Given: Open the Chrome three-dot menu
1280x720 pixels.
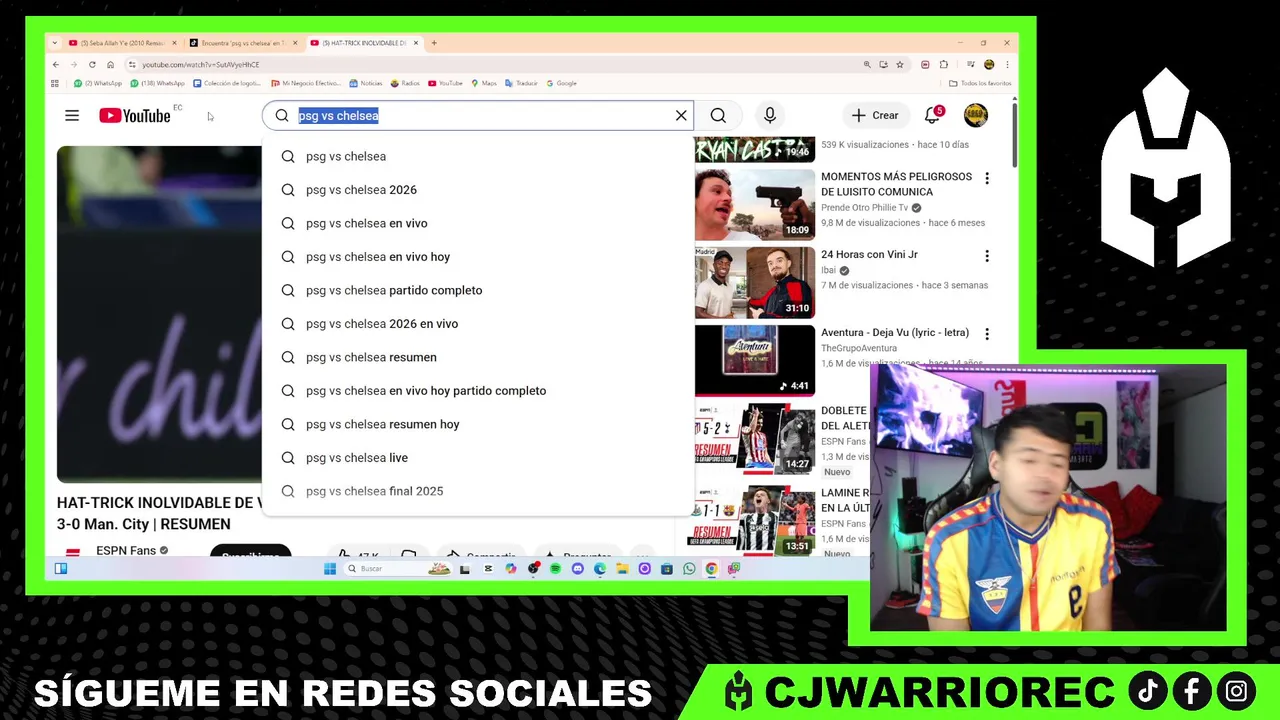Looking at the screenshot, I should click(1006, 65).
